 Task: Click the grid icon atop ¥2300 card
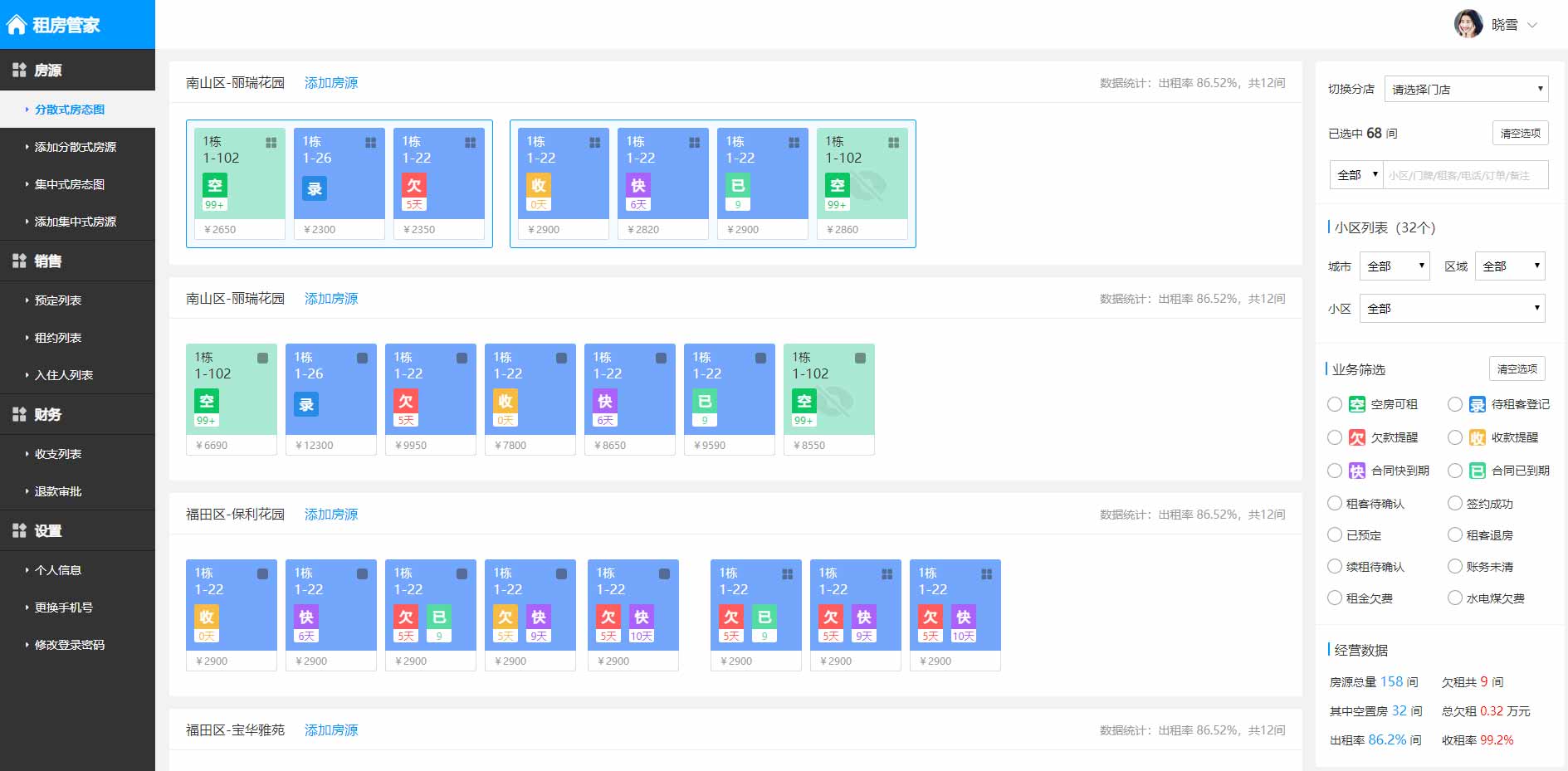coord(370,143)
